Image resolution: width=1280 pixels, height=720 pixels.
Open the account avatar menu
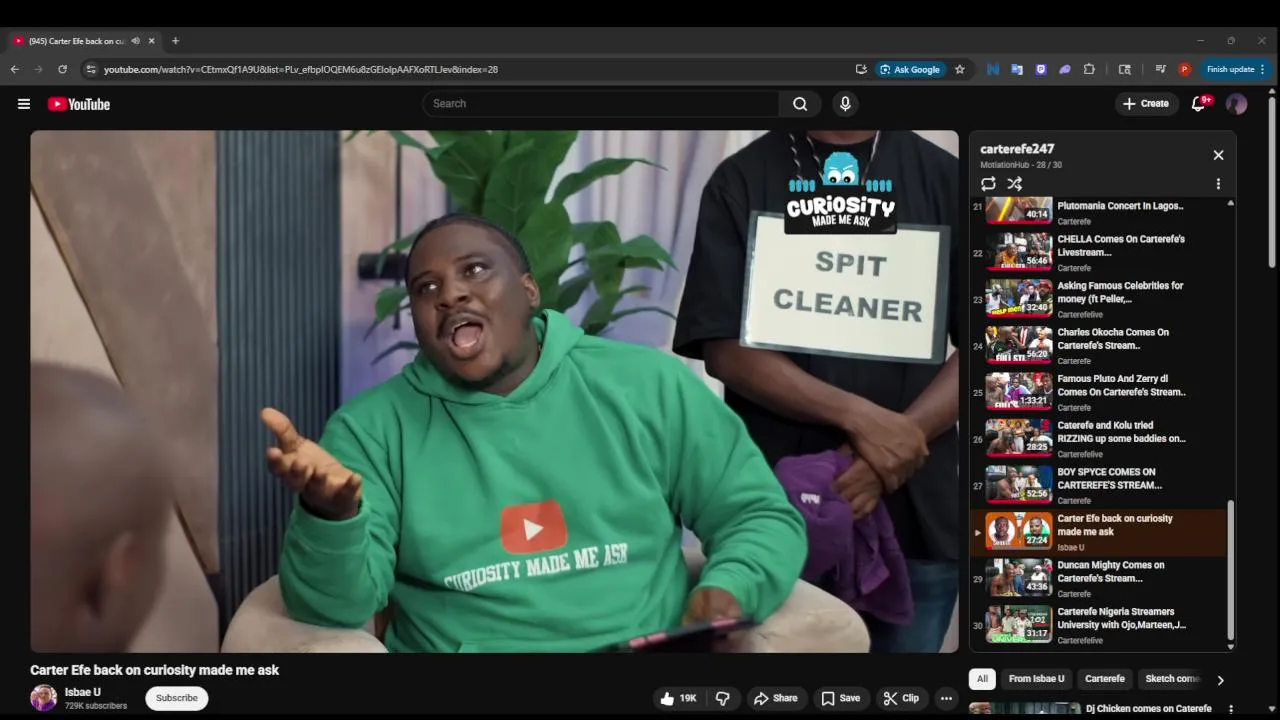tap(1237, 104)
